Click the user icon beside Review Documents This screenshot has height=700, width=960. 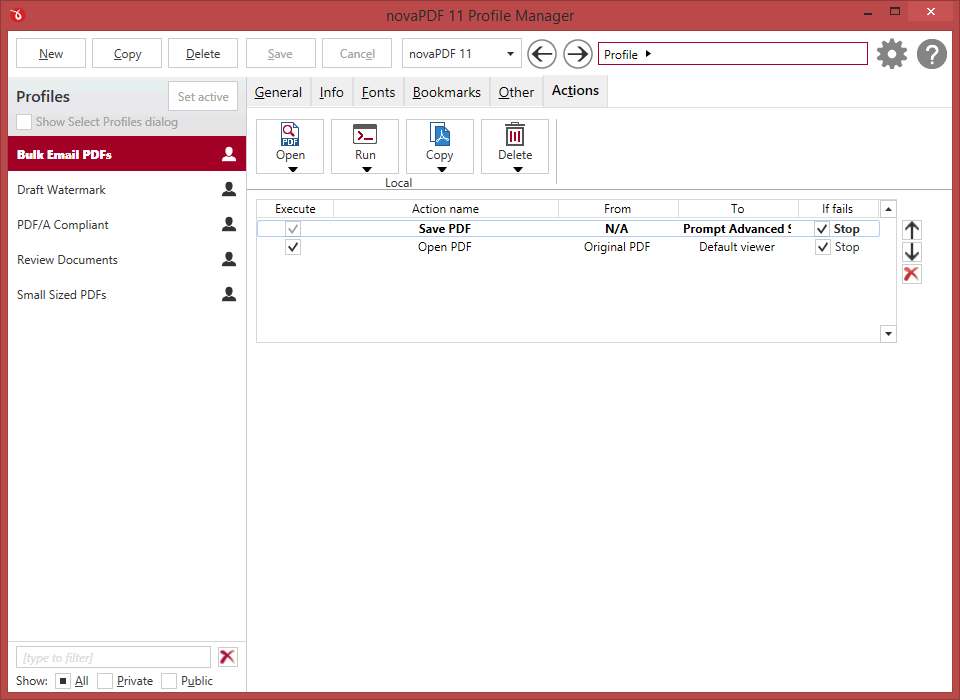(x=229, y=259)
